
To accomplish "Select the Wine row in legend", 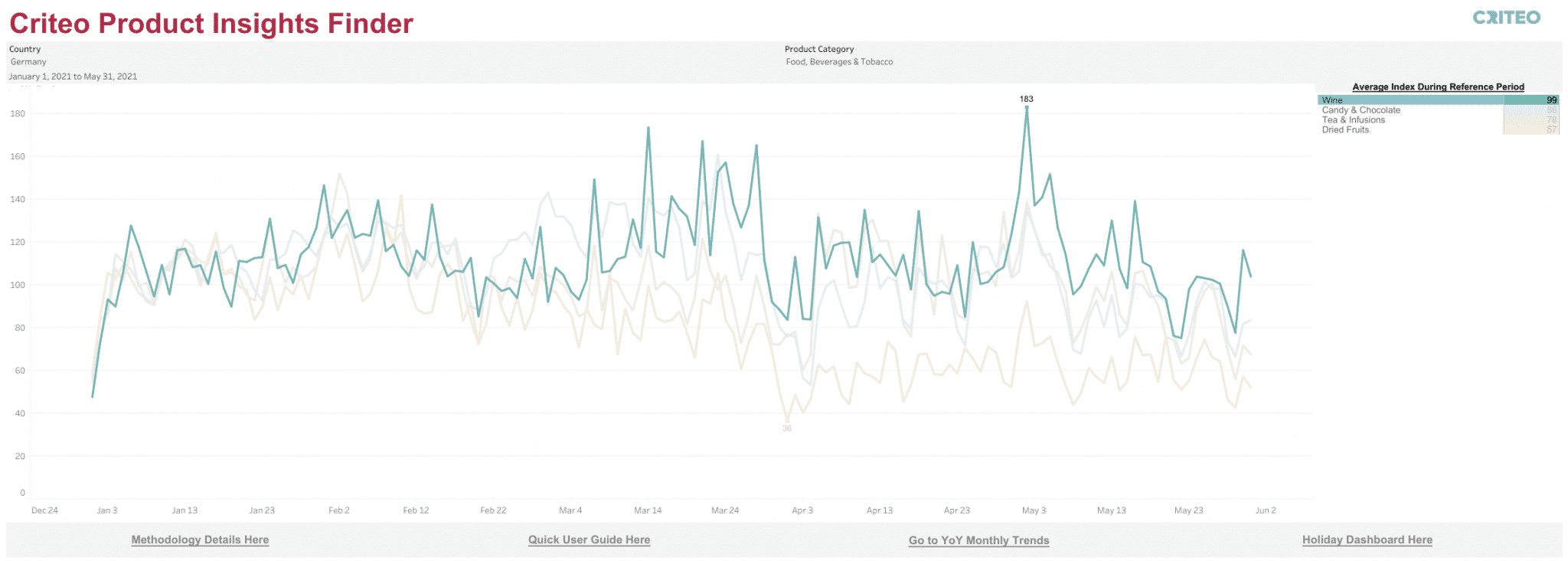I will coord(1438,99).
